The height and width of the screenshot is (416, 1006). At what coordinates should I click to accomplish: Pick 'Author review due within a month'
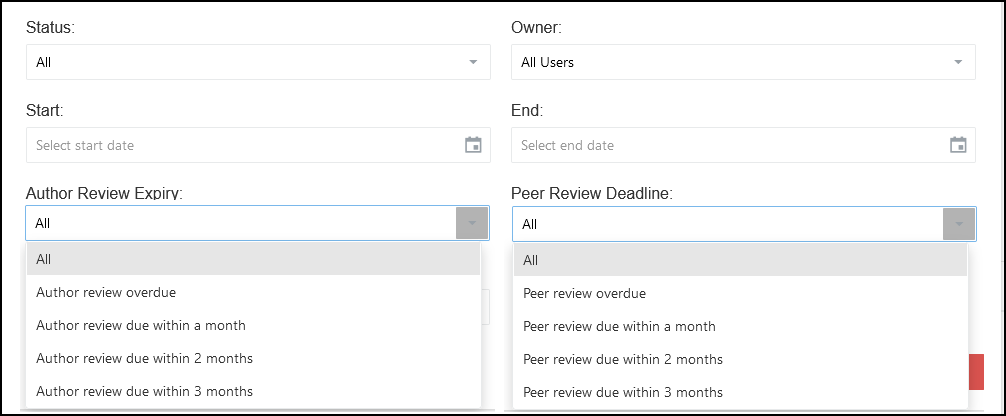click(253, 325)
